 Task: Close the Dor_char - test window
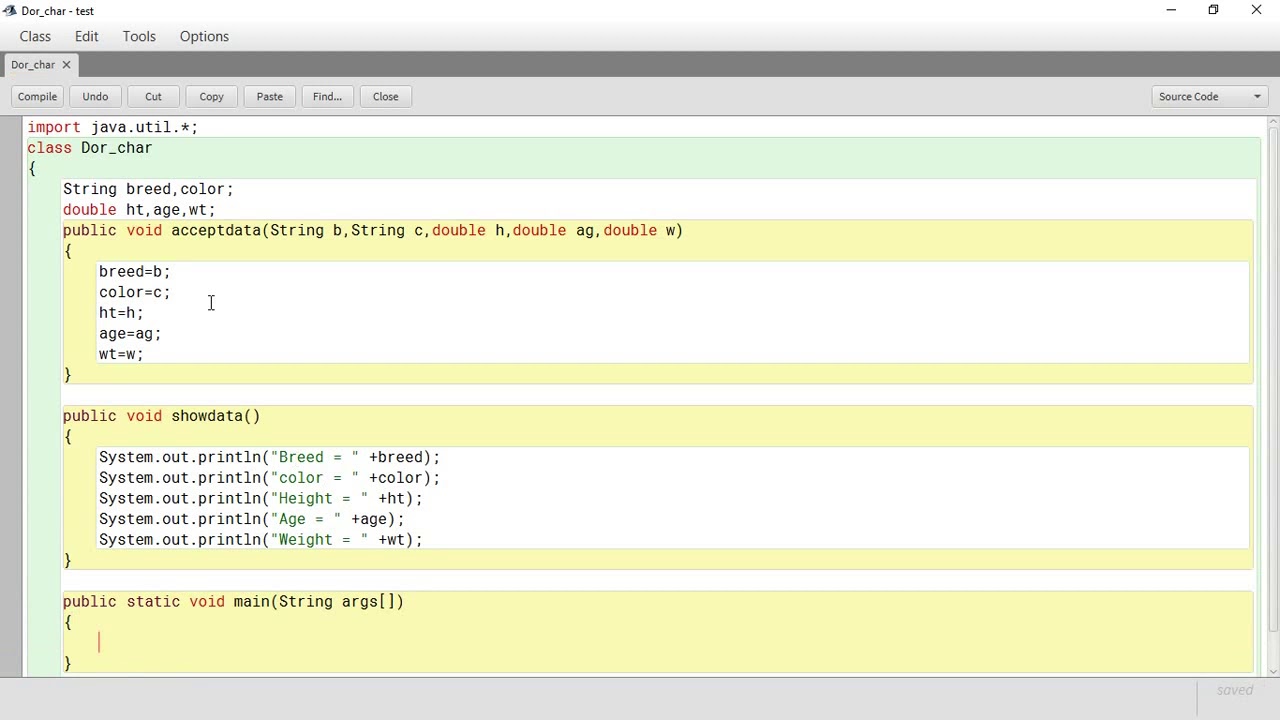(1256, 10)
